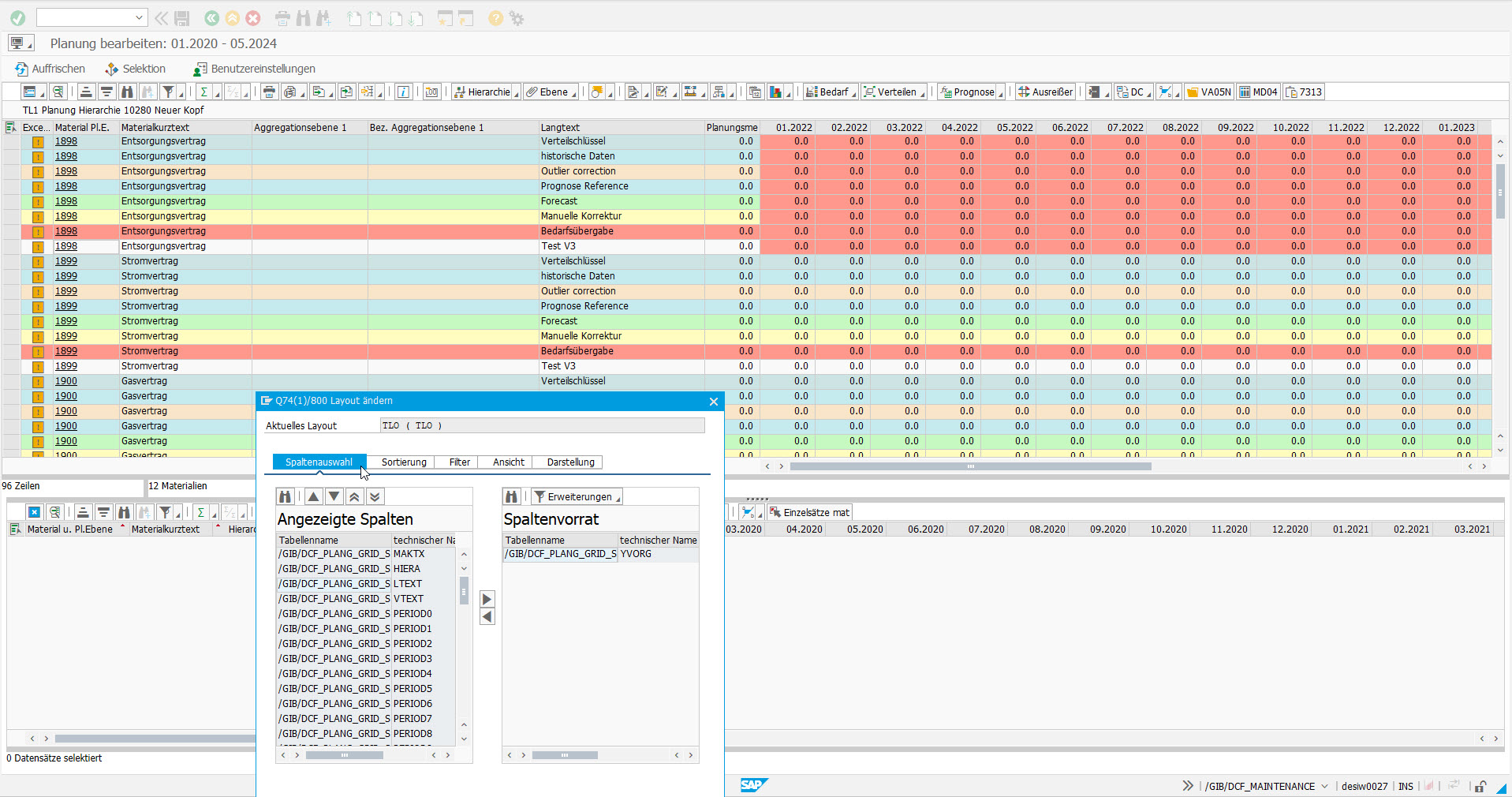Click the blue information 'i' icon in grid toolbar

click(403, 92)
